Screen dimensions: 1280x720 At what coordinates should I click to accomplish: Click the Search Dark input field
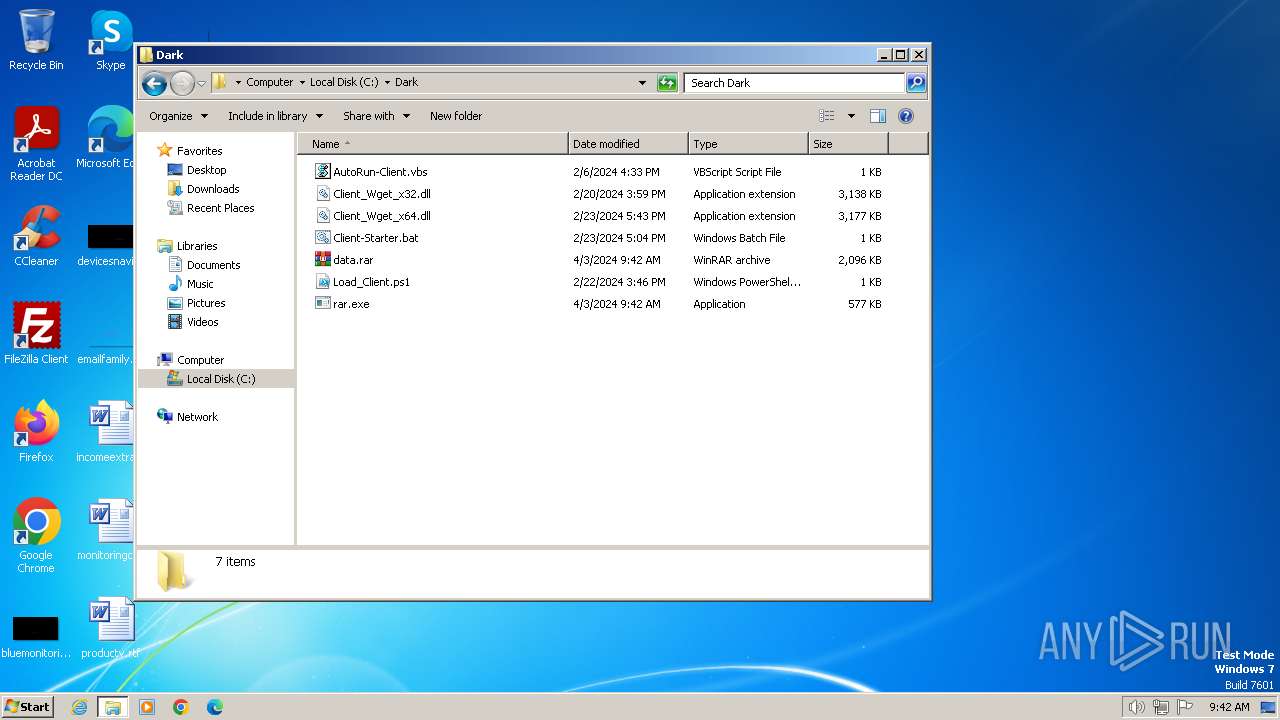click(x=795, y=83)
